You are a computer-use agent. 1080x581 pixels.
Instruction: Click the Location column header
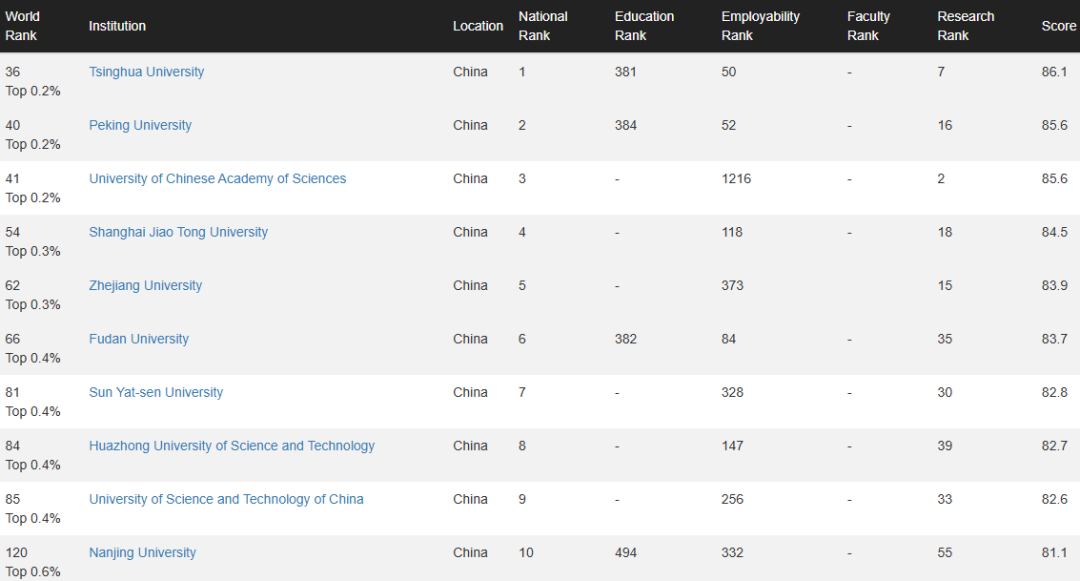click(478, 26)
